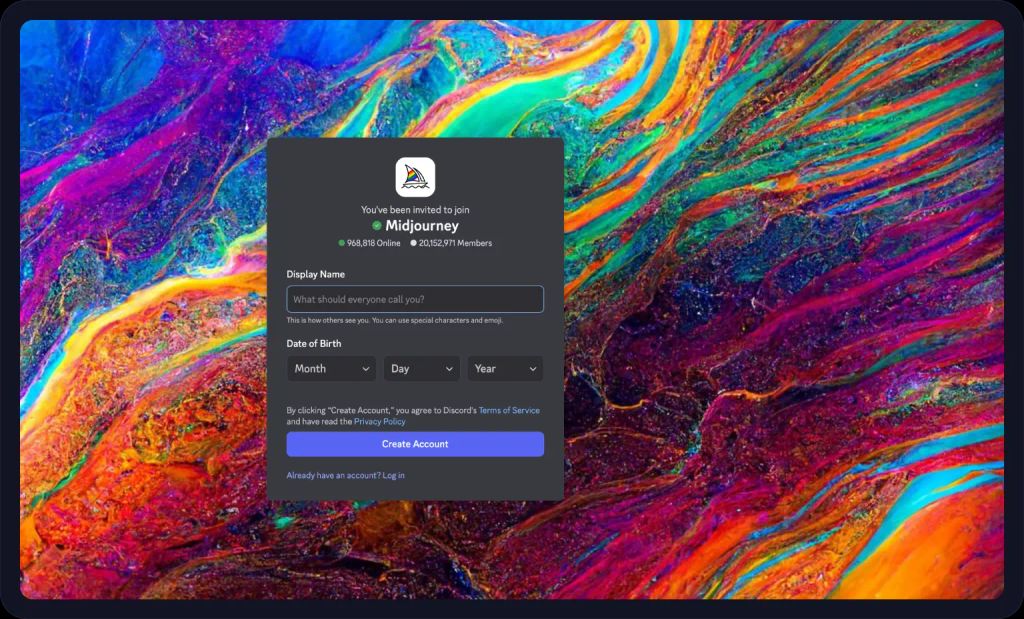The image size is (1024, 619).
Task: Click the 'Display Name' field label
Action: [x=316, y=274]
